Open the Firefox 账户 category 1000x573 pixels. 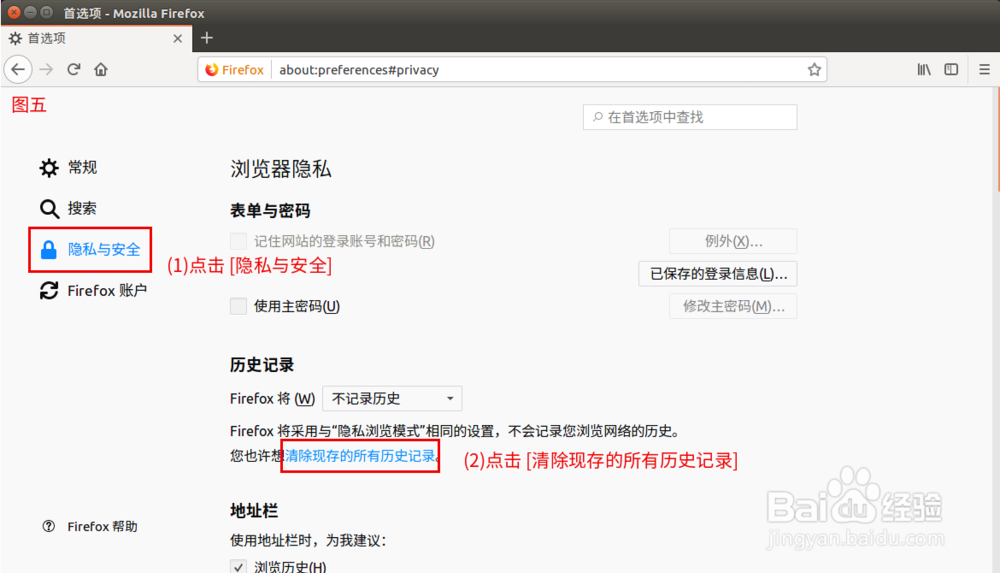coord(93,291)
